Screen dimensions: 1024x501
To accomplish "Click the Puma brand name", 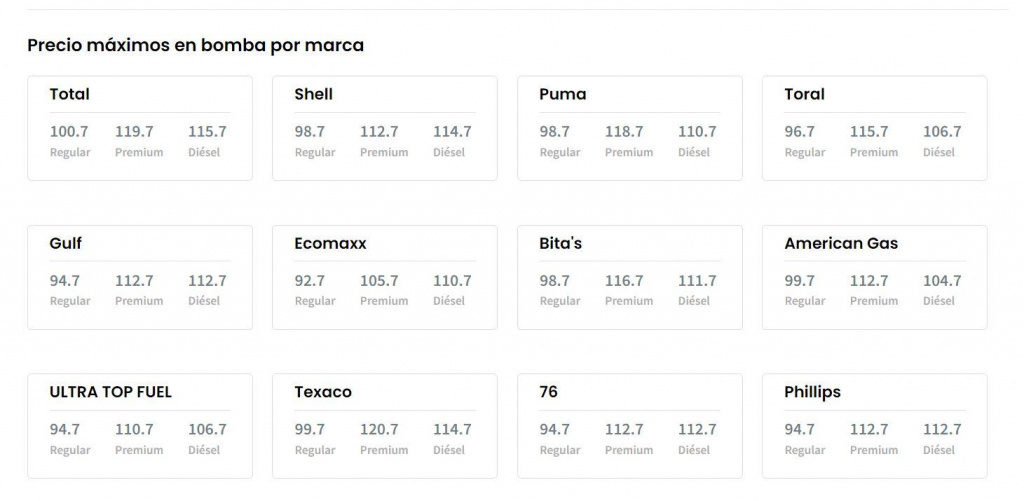I will 562,94.
